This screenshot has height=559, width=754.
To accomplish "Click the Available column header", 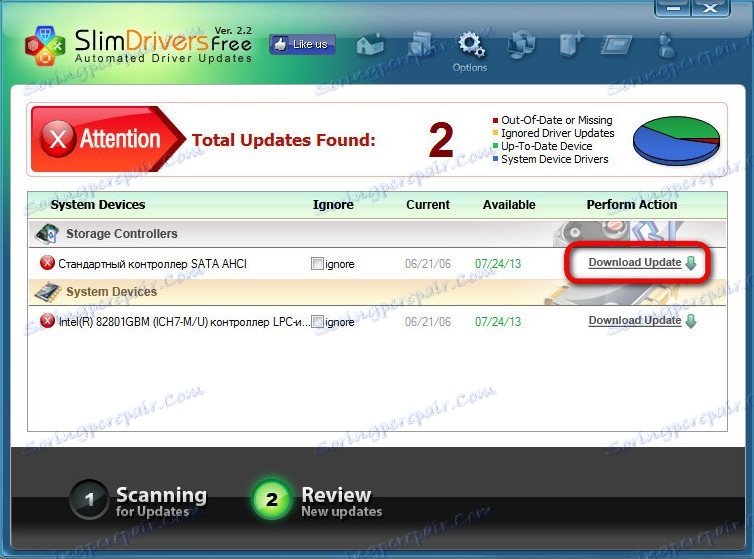I will click(509, 205).
